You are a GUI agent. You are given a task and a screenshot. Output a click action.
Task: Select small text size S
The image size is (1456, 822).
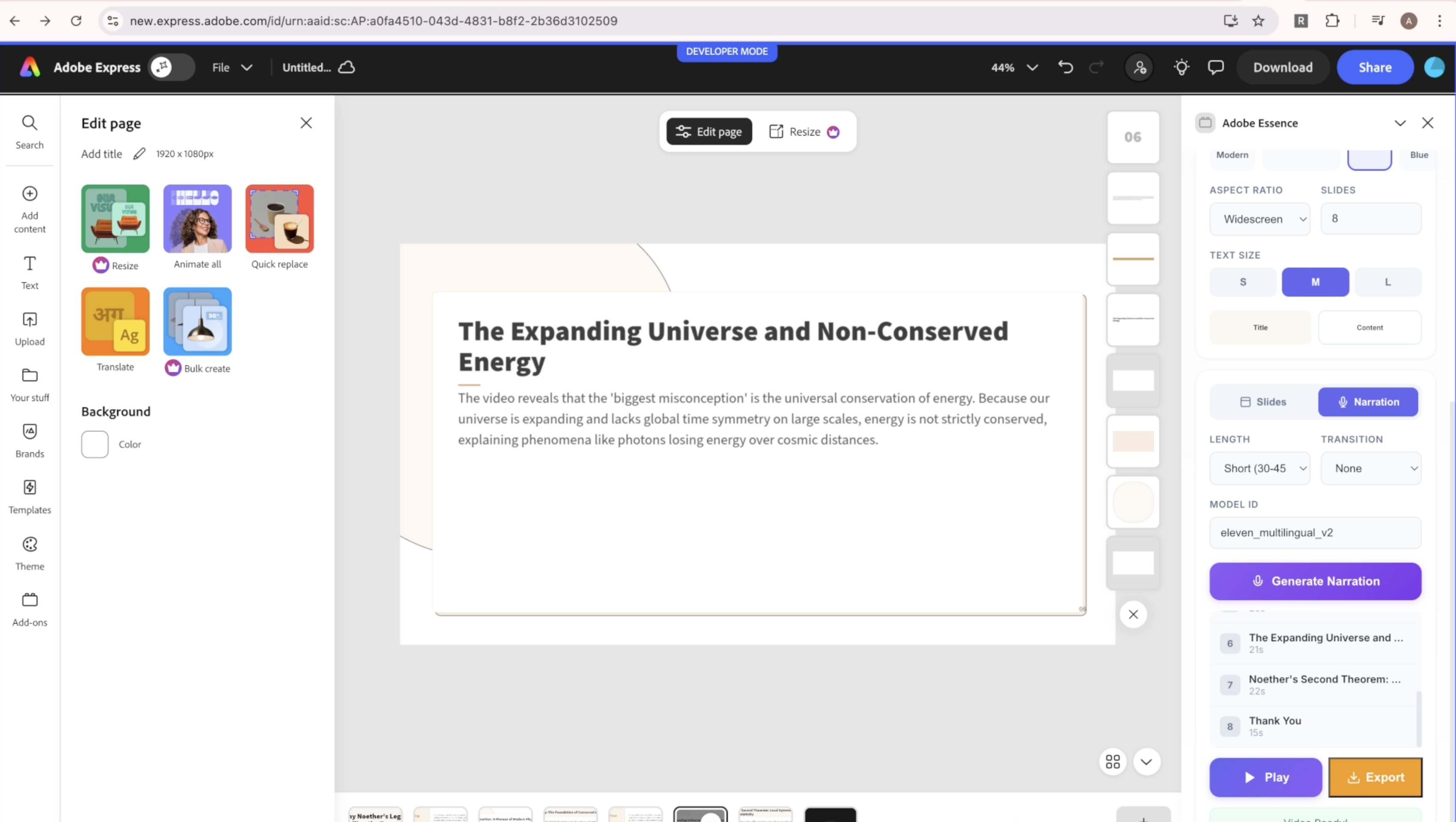1242,281
